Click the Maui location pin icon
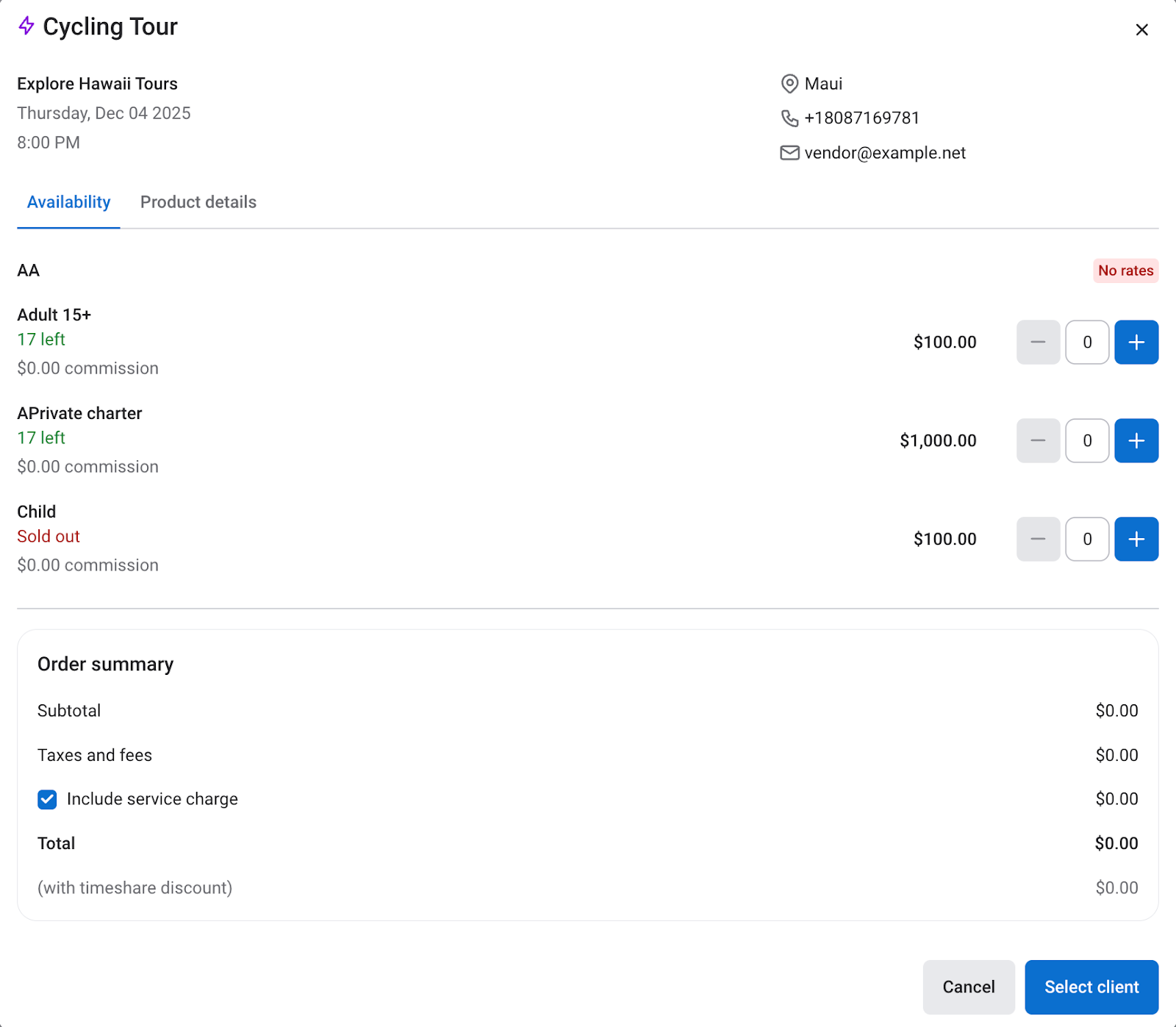The image size is (1176, 1027). pos(789,84)
